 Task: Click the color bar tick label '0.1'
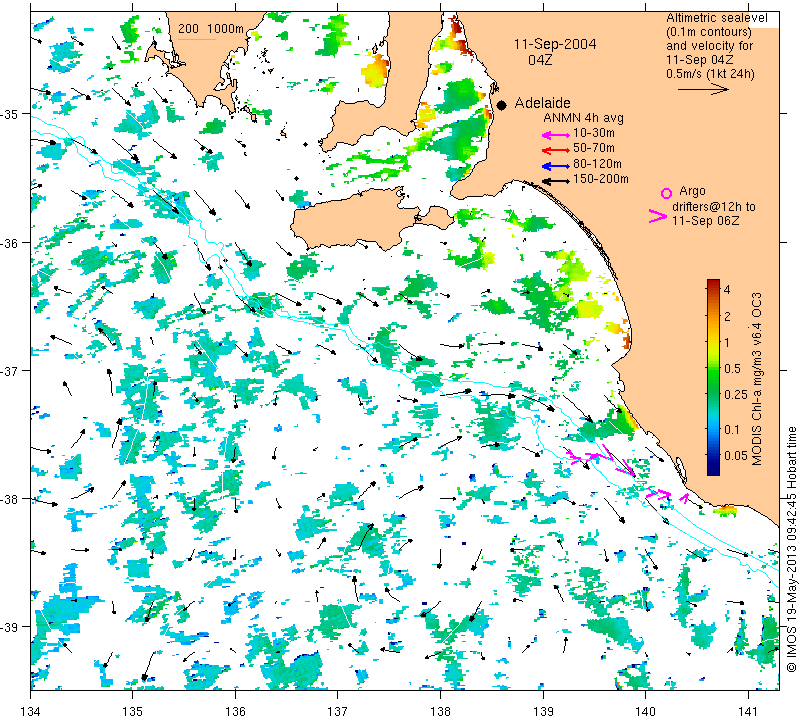pos(732,429)
